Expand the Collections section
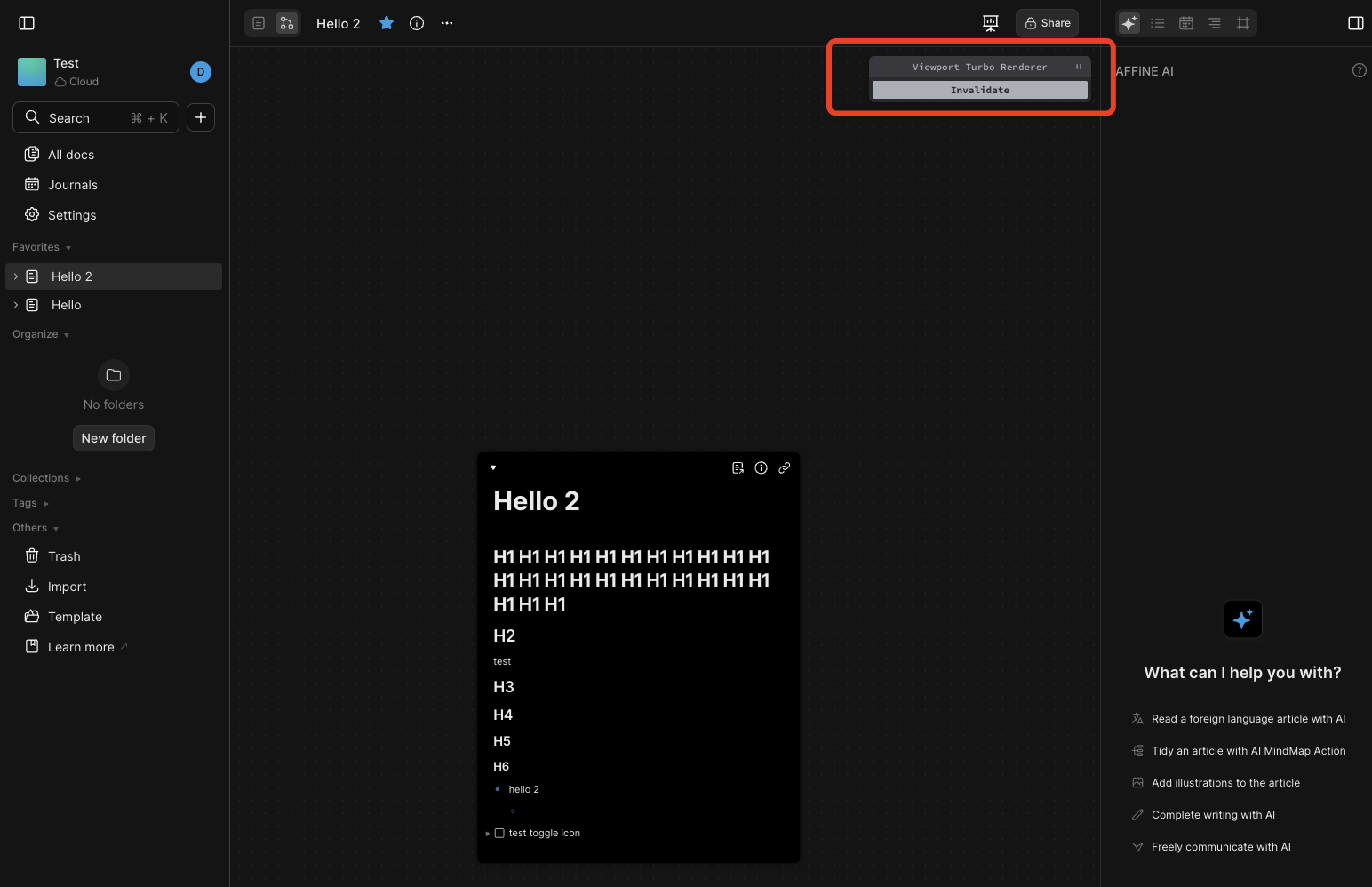Viewport: 1372px width, 887px height. tap(46, 478)
